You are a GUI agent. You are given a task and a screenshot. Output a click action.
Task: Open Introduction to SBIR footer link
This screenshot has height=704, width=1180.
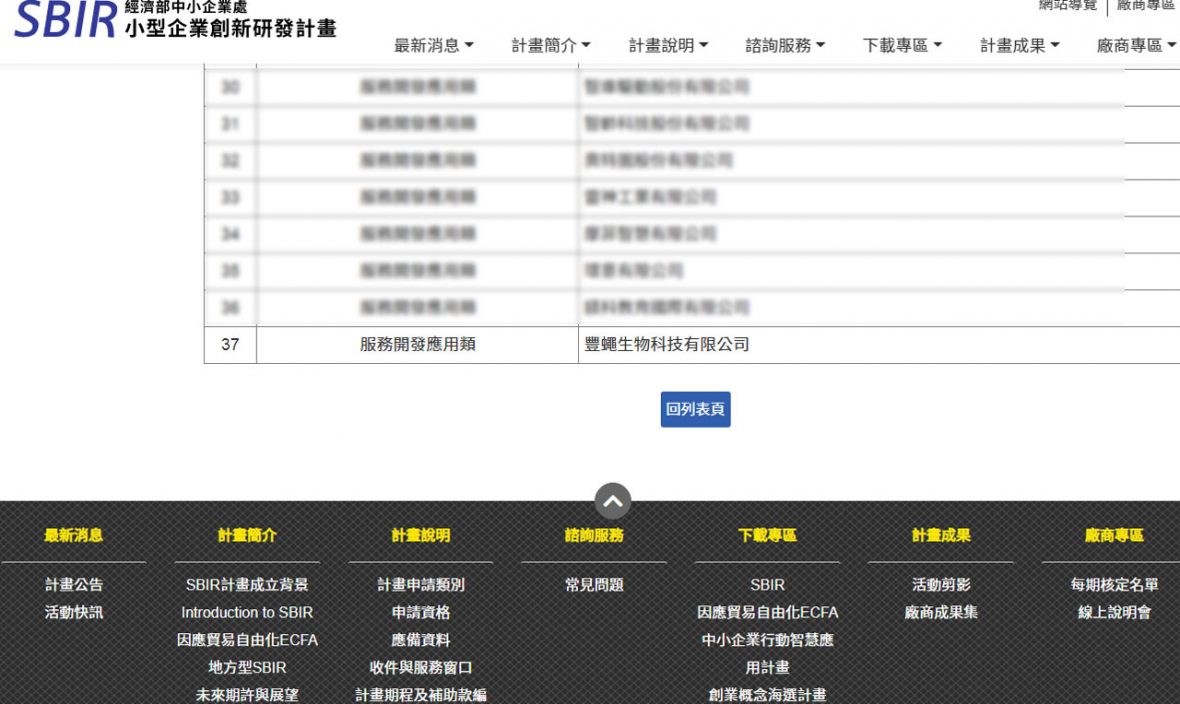tap(247, 612)
